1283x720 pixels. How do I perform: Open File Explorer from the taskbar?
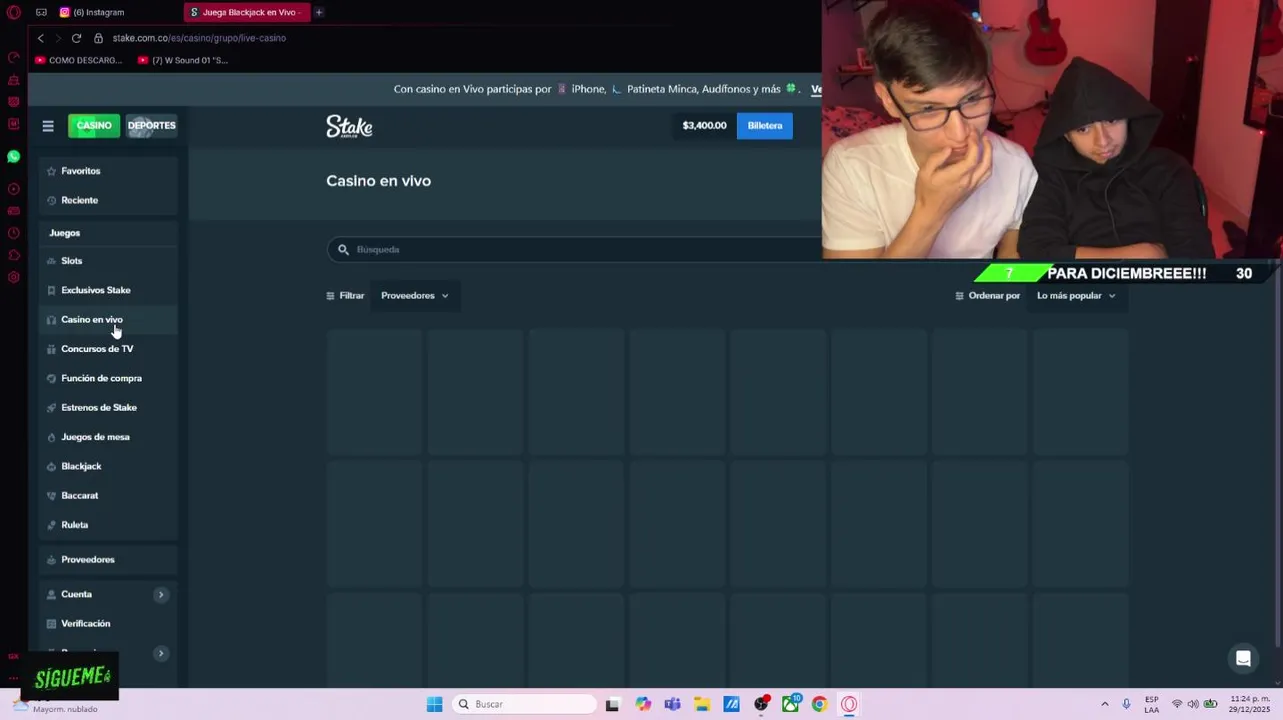click(x=702, y=704)
